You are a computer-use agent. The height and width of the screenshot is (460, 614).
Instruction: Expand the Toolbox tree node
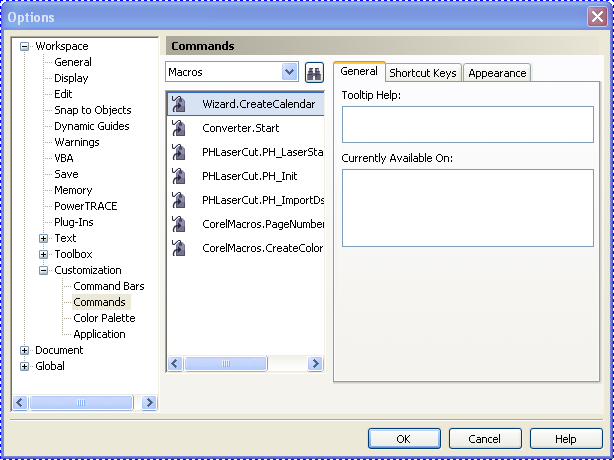[43, 254]
